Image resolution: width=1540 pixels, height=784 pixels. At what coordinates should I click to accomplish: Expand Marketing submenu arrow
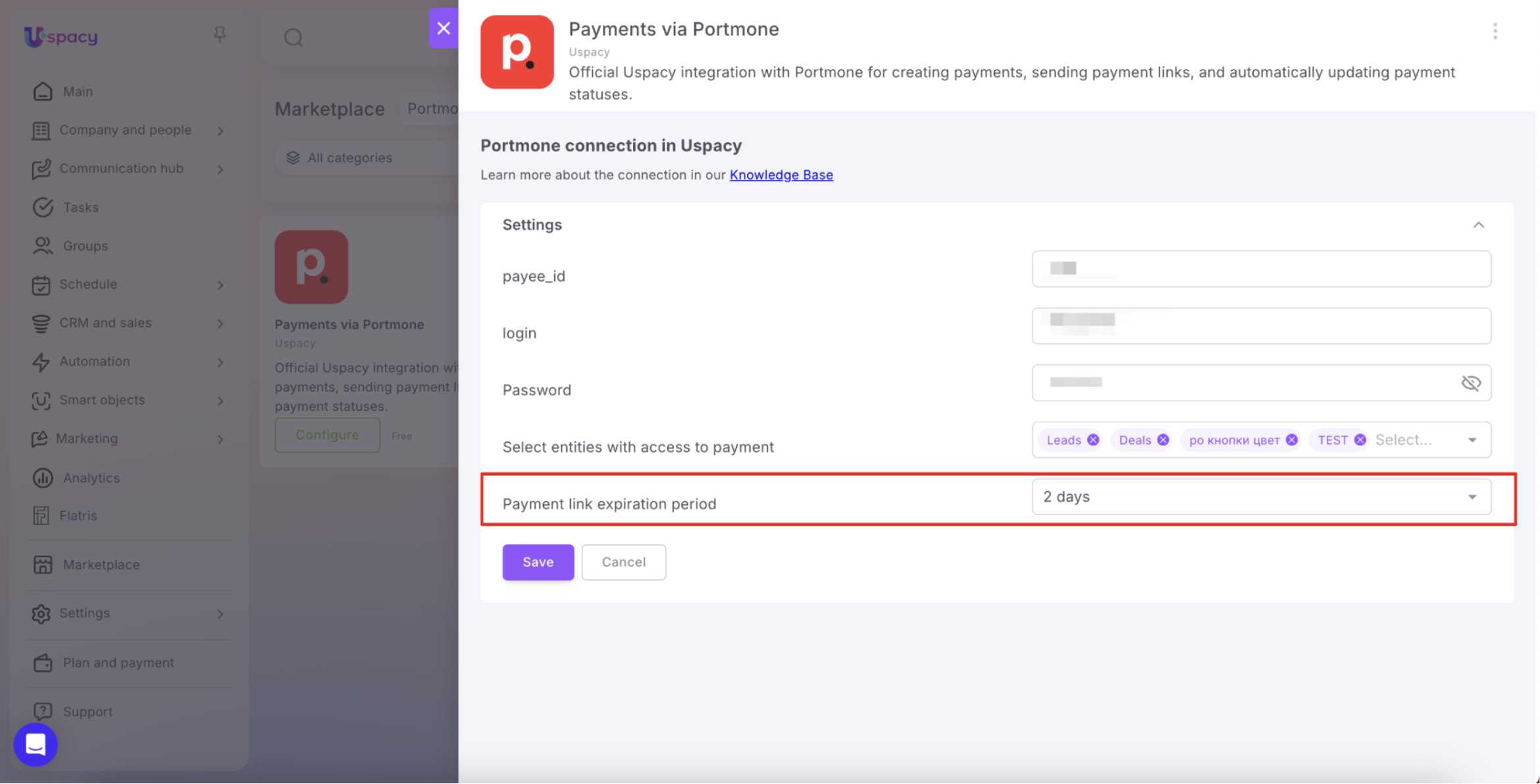click(x=220, y=439)
